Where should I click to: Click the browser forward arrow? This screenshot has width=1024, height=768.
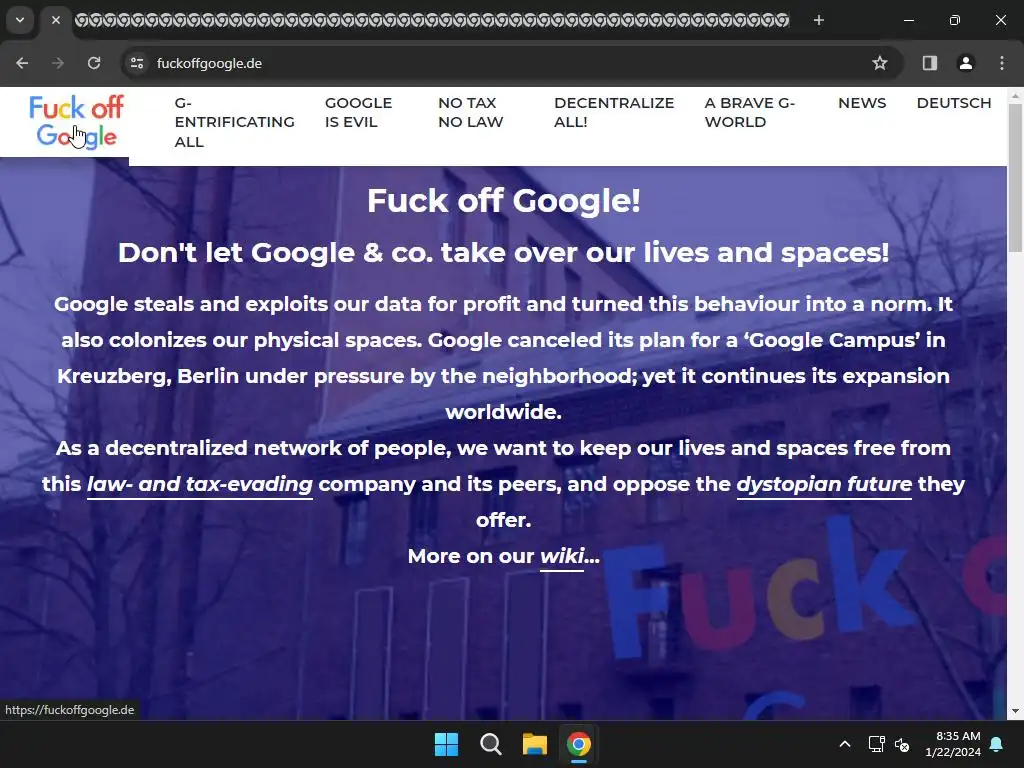click(58, 63)
